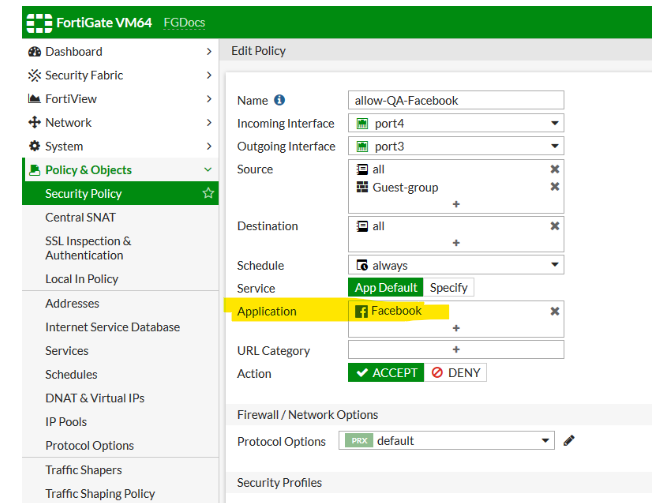Screen dimensions: 652x503
Task: Click the Name info icon
Action: coord(279,100)
